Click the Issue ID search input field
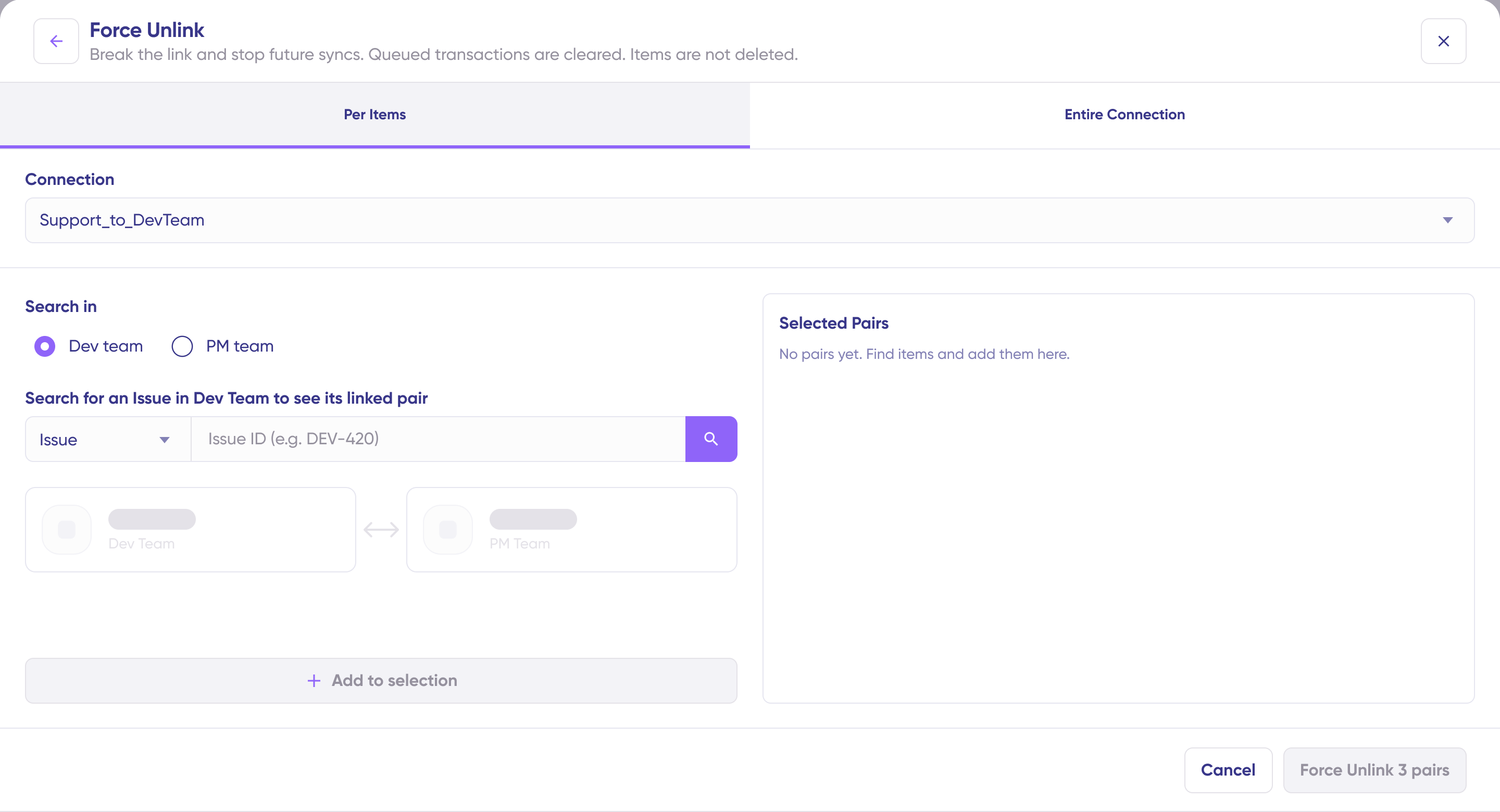This screenshot has width=1500, height=812. click(x=438, y=439)
